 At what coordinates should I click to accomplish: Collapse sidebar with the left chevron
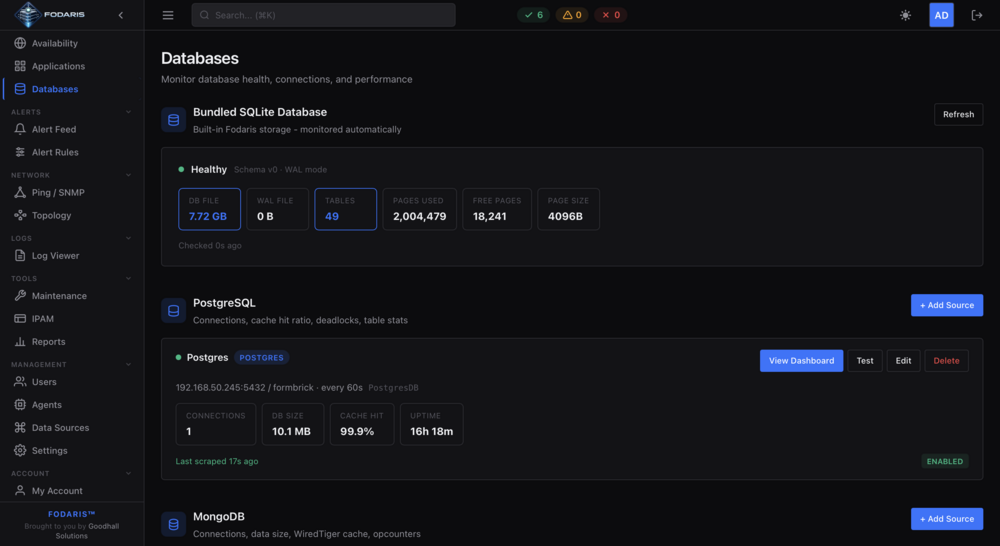[x=121, y=15]
